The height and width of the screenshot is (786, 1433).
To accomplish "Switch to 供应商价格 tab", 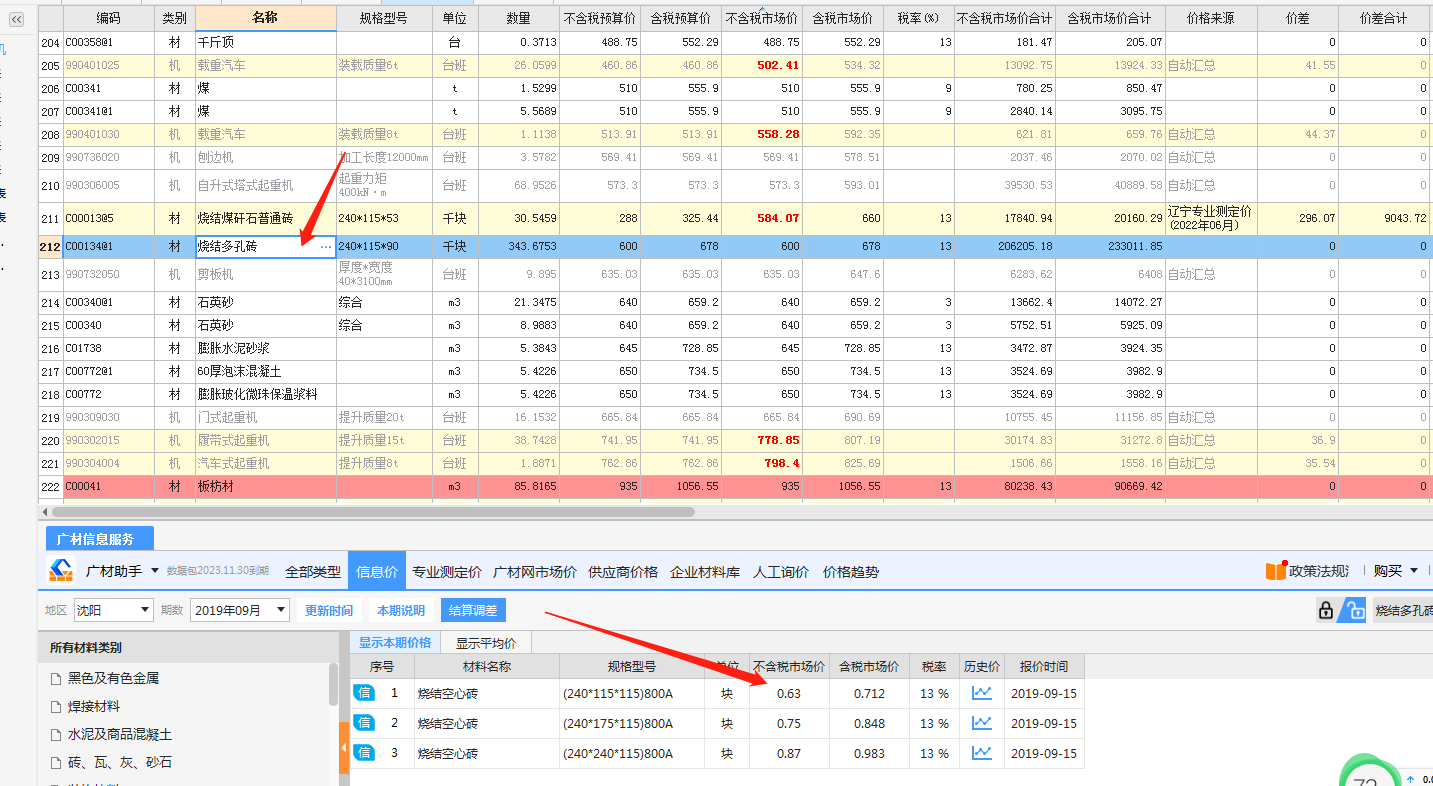I will pyautogui.click(x=623, y=572).
